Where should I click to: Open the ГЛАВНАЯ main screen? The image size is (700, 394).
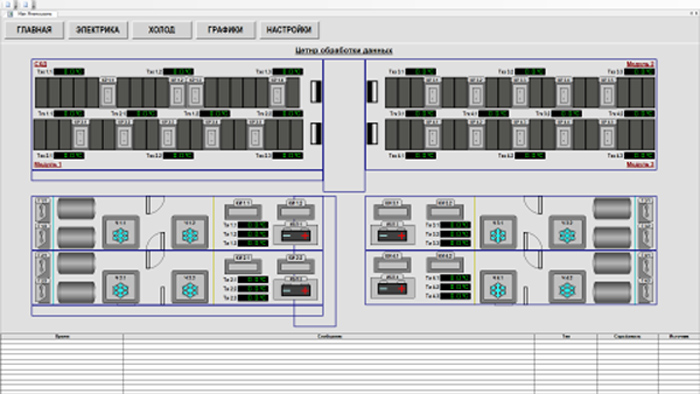34,30
